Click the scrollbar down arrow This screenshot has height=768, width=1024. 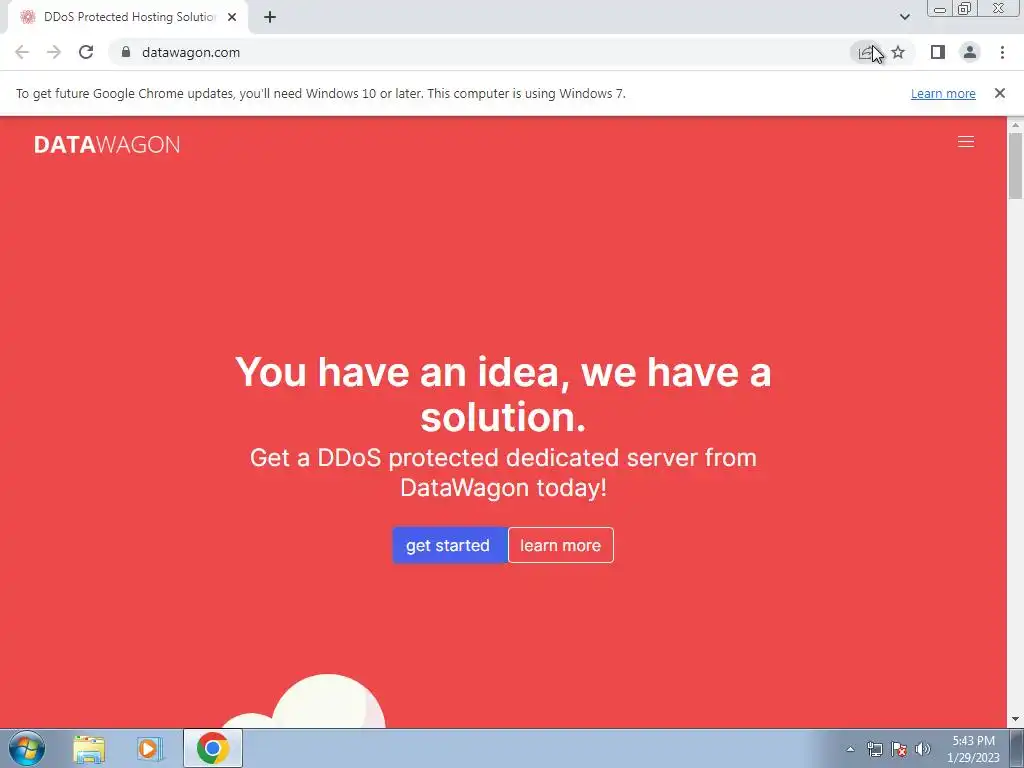[1016, 720]
